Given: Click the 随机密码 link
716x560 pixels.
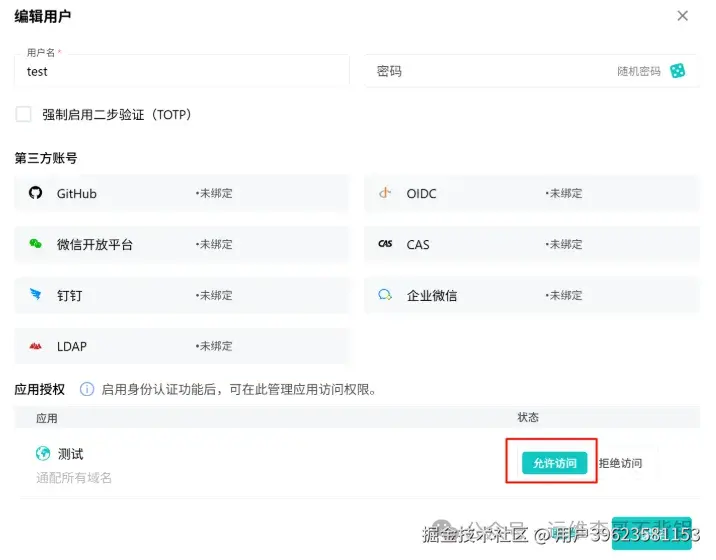Looking at the screenshot, I should 638,71.
